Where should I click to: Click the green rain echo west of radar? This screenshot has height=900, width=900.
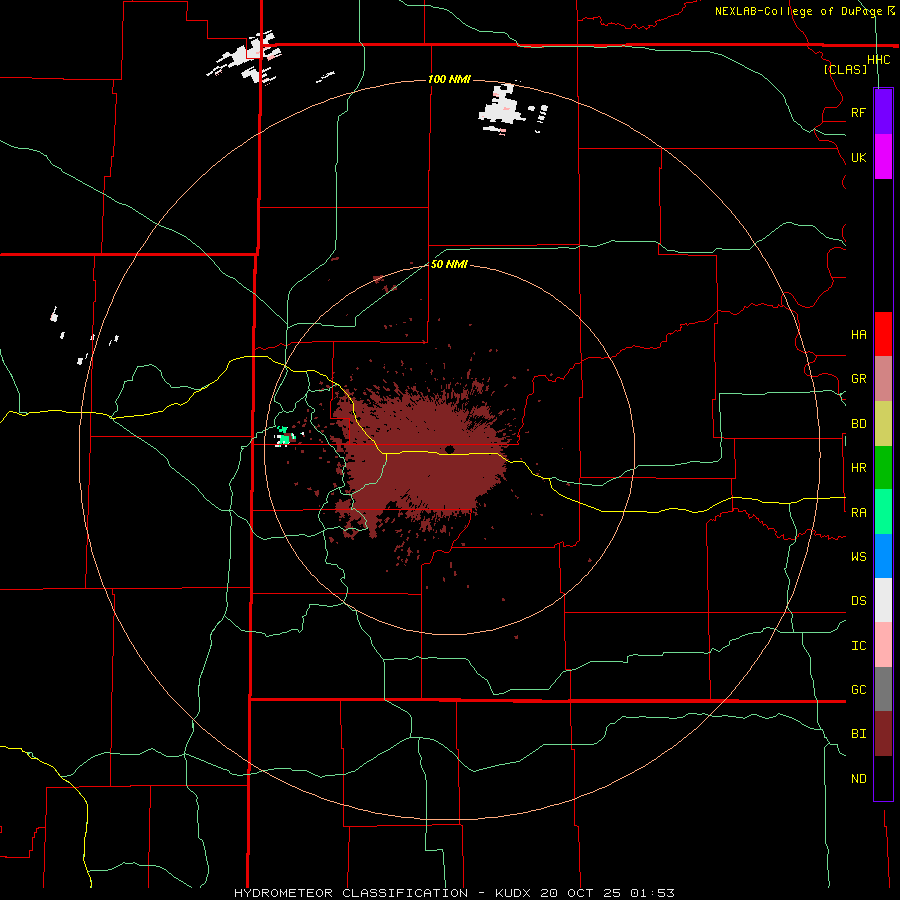pos(284,438)
